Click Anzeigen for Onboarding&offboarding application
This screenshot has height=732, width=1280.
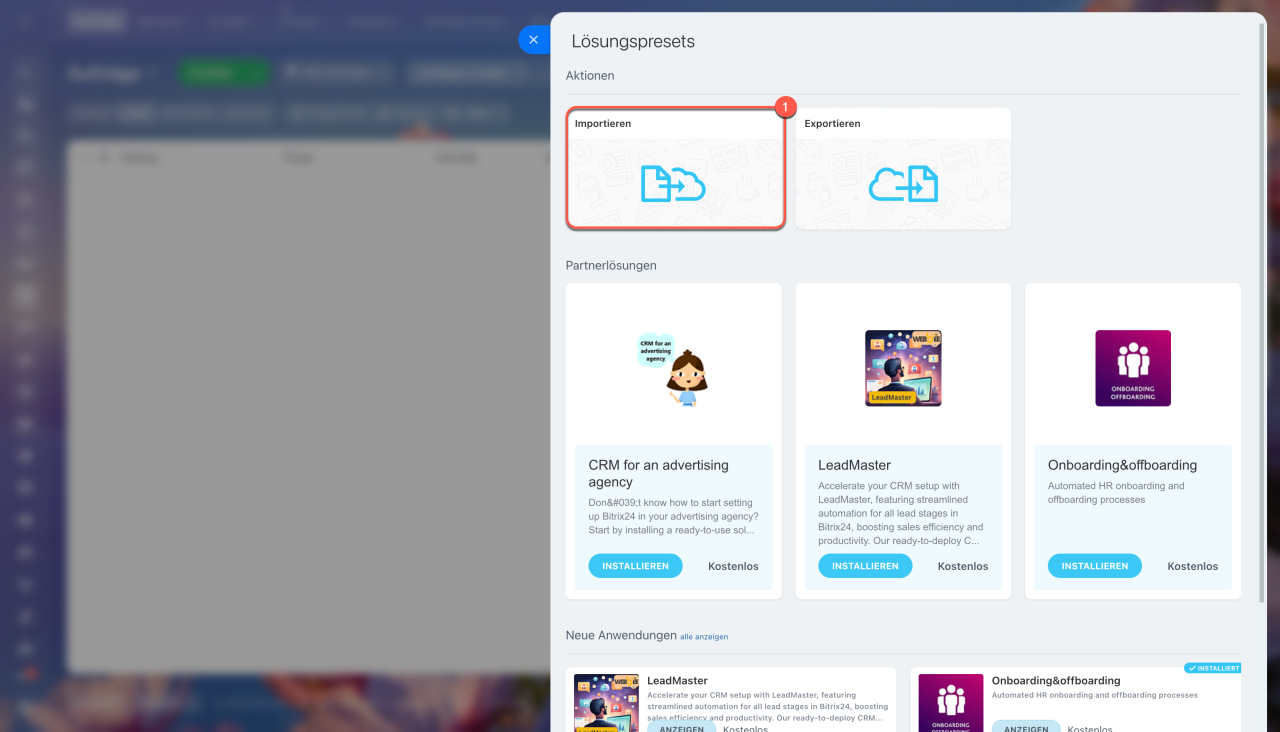click(1025, 727)
